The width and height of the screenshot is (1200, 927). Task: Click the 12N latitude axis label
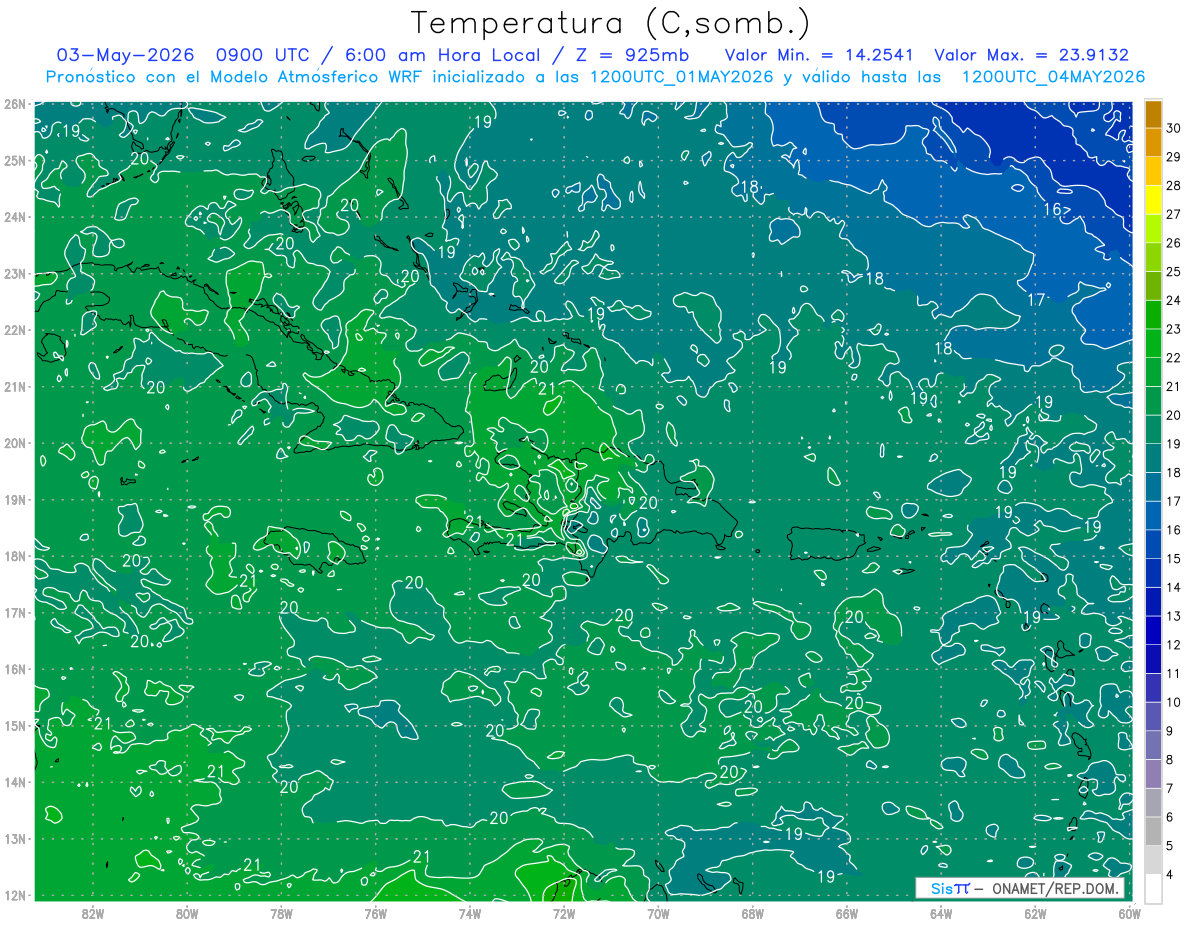pos(15,895)
